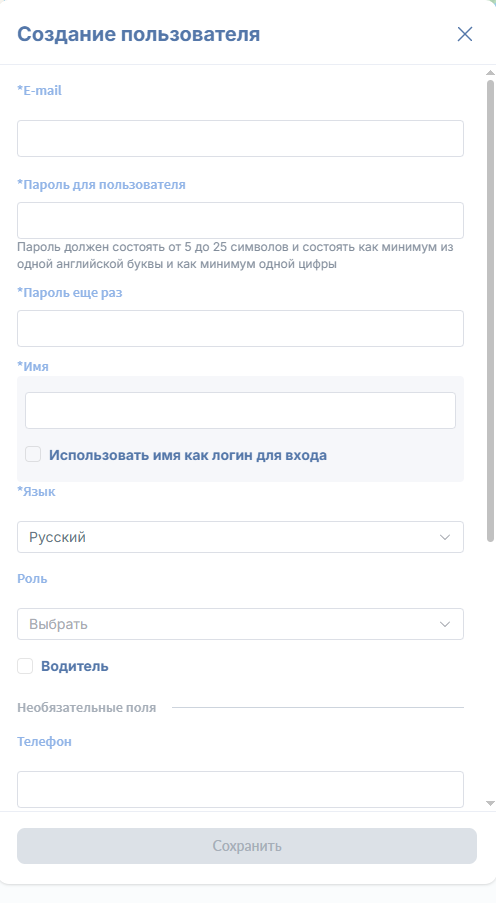Click the *Пароль еще раз label
The width and height of the screenshot is (496, 903).
pos(70,293)
